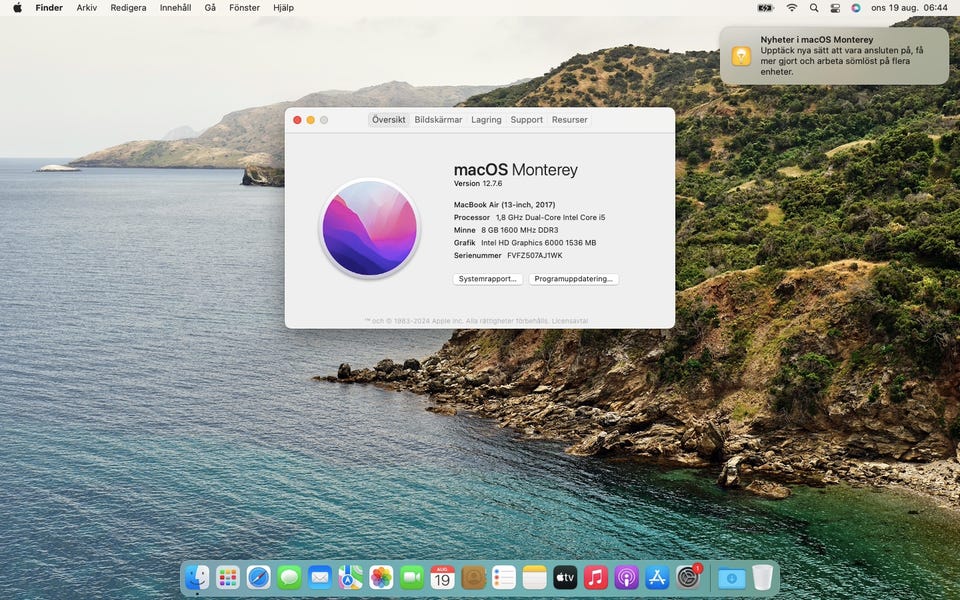Click the Tips lightbulb notification icon

(741, 56)
